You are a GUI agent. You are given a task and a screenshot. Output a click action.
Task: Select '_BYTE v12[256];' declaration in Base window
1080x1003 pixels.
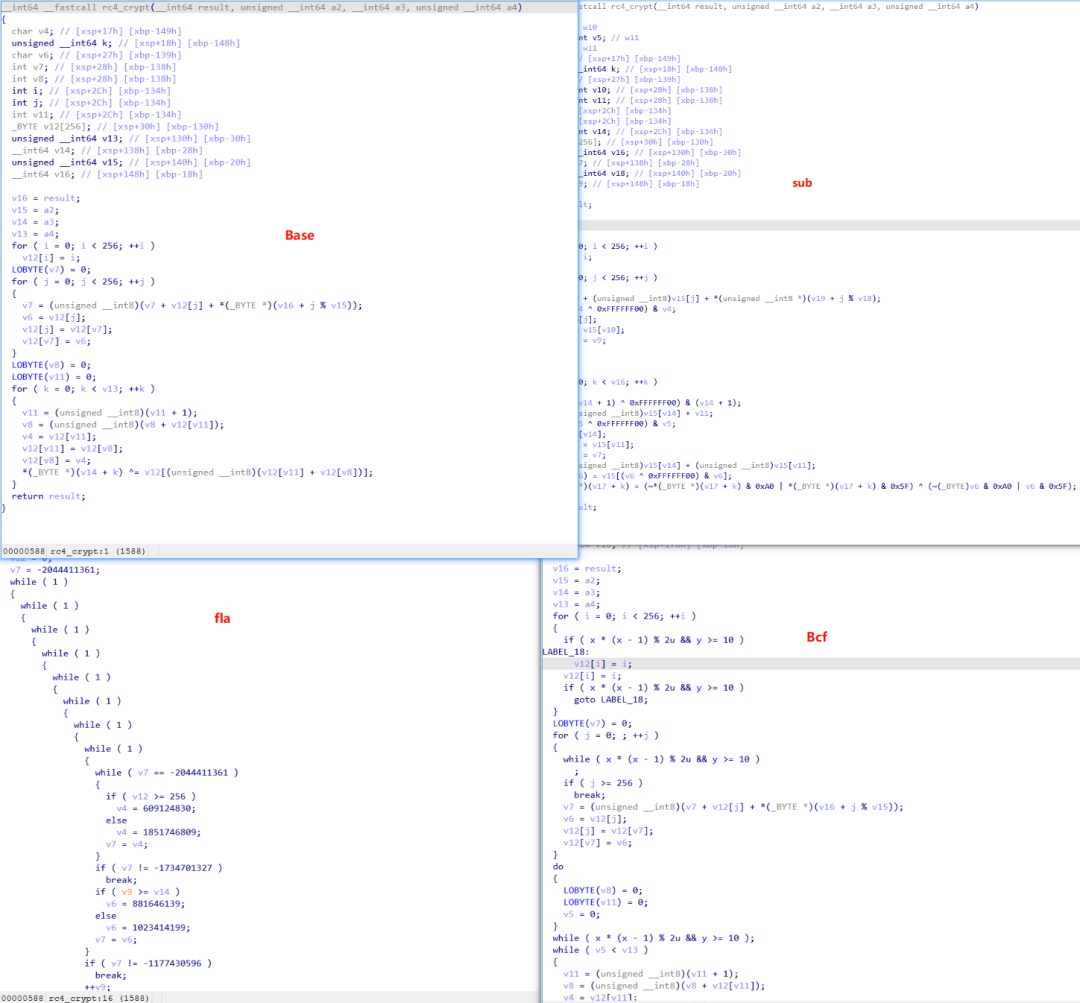pos(51,127)
